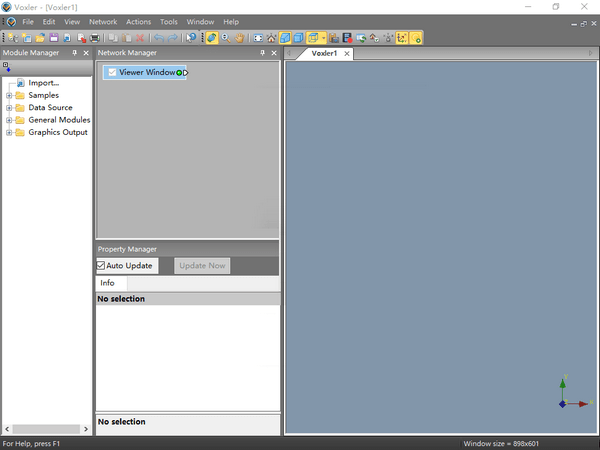Click expand-all icon in Module Manager
The height and width of the screenshot is (450, 600).
pos(7,67)
